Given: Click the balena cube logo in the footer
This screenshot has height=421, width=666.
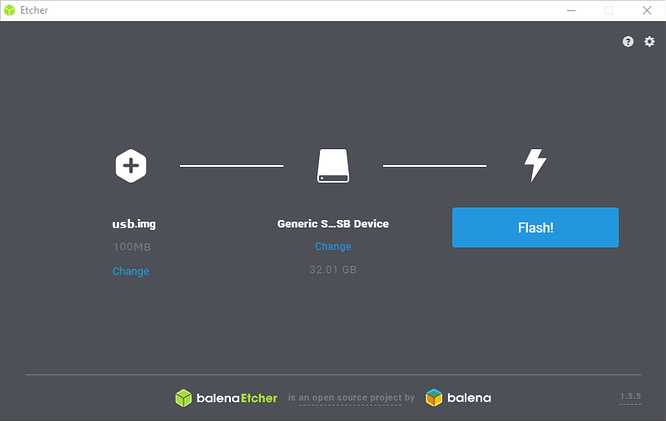Looking at the screenshot, I should [434, 398].
